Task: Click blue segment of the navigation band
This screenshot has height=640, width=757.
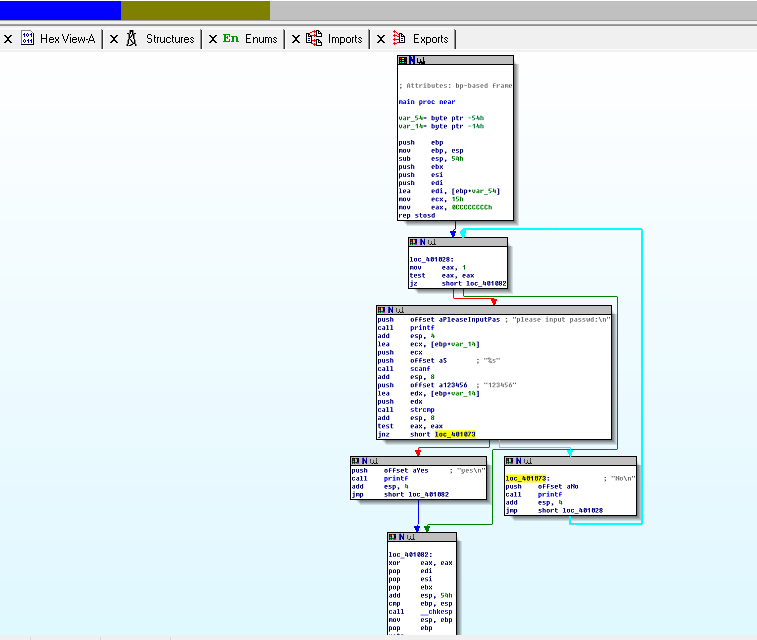Action: [x=60, y=10]
